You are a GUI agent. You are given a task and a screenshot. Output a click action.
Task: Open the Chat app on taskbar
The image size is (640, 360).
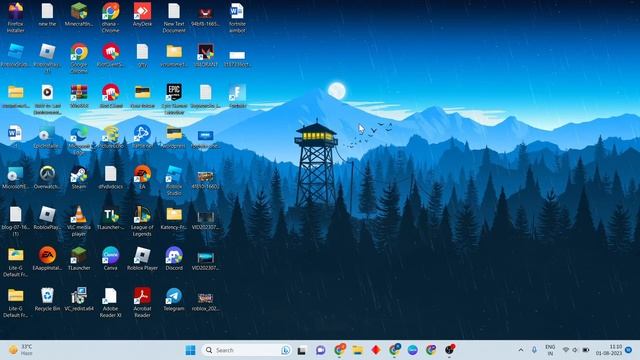point(320,350)
